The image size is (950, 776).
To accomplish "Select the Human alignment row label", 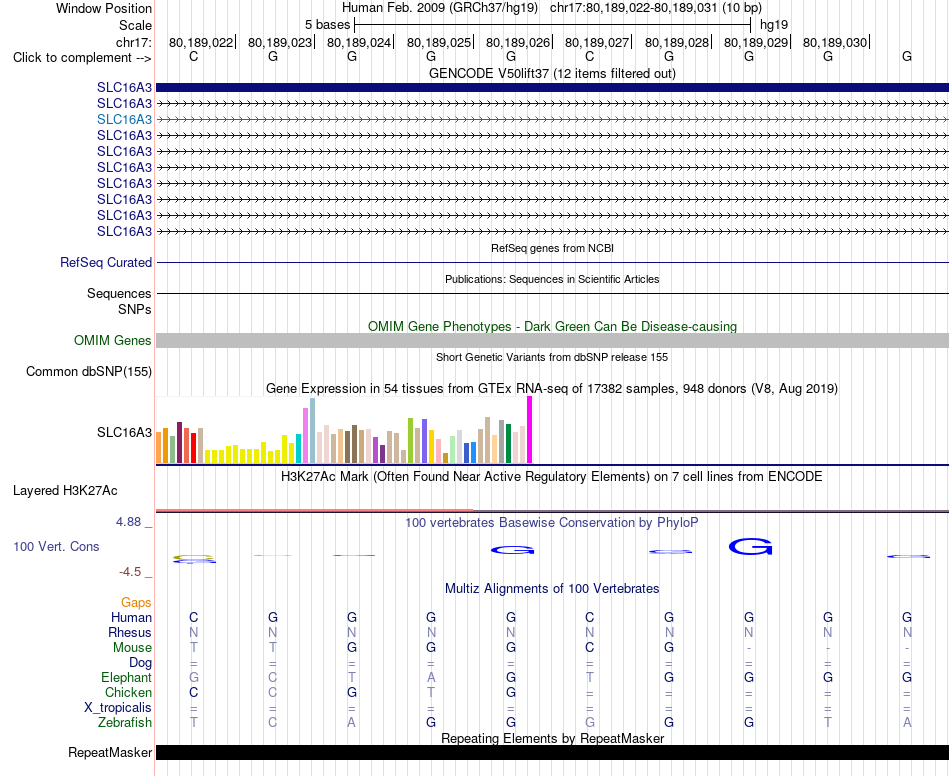I will click(131, 617).
